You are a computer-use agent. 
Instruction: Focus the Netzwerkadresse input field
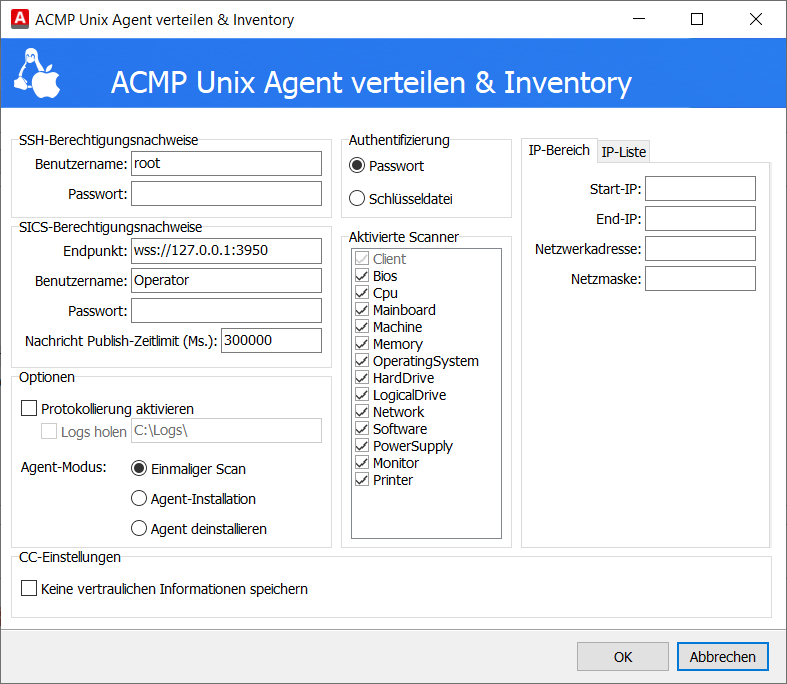point(700,248)
